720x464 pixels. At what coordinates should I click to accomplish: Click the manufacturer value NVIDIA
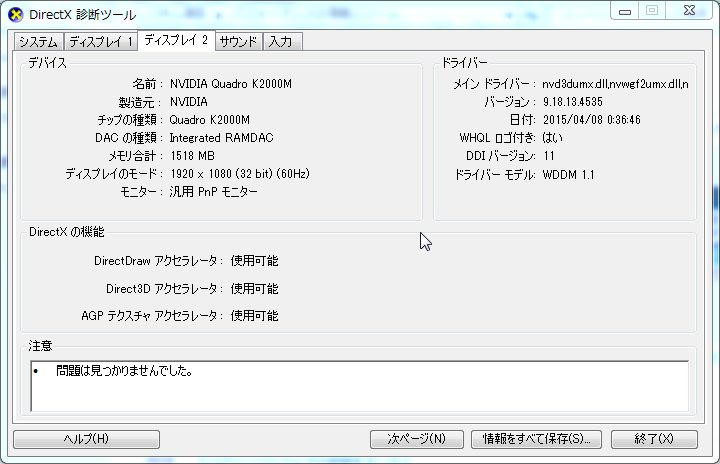[188, 102]
